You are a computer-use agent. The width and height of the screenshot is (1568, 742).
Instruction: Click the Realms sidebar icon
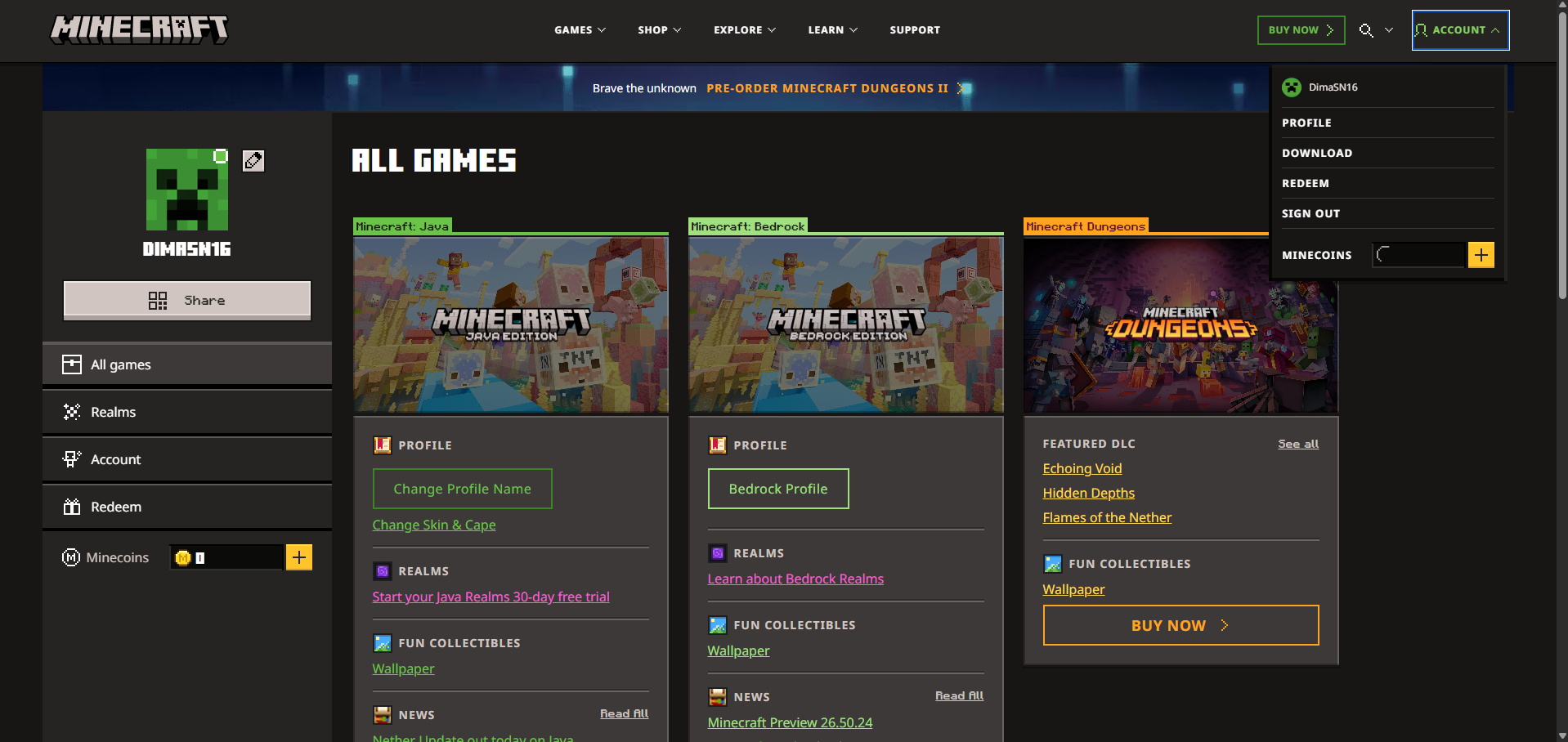pyautogui.click(x=72, y=412)
